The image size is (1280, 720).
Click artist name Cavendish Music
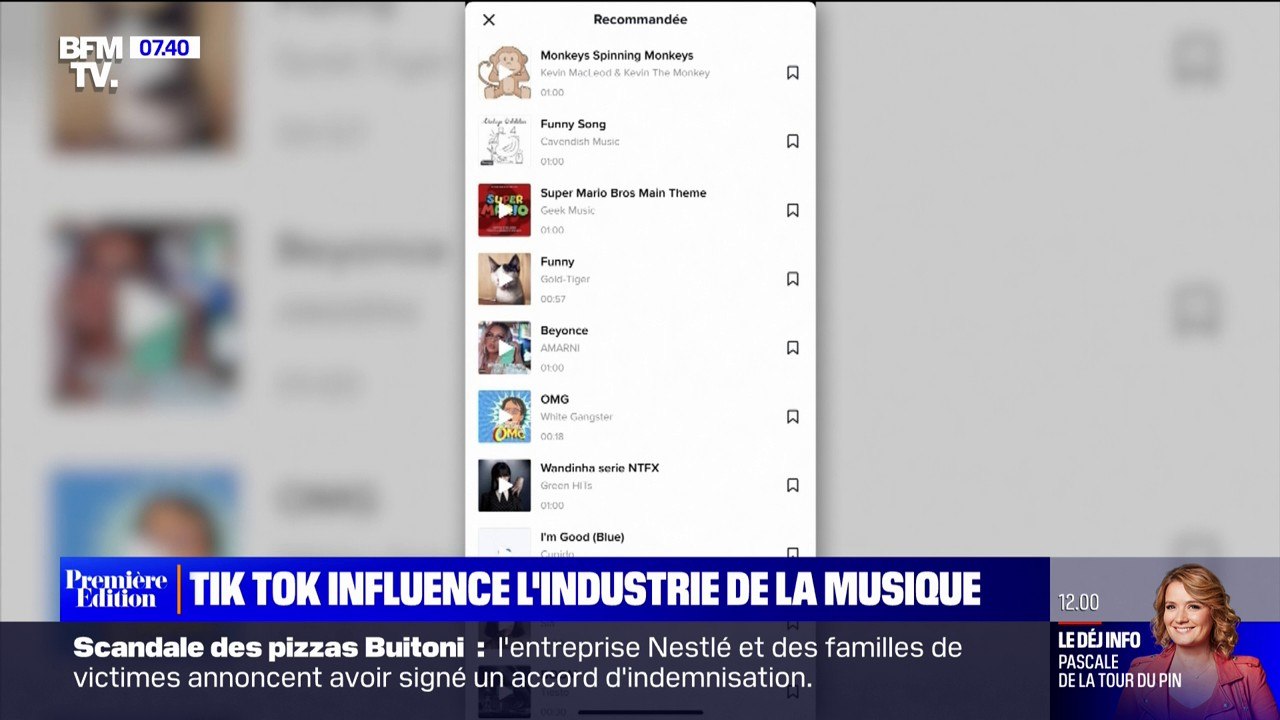tap(580, 142)
